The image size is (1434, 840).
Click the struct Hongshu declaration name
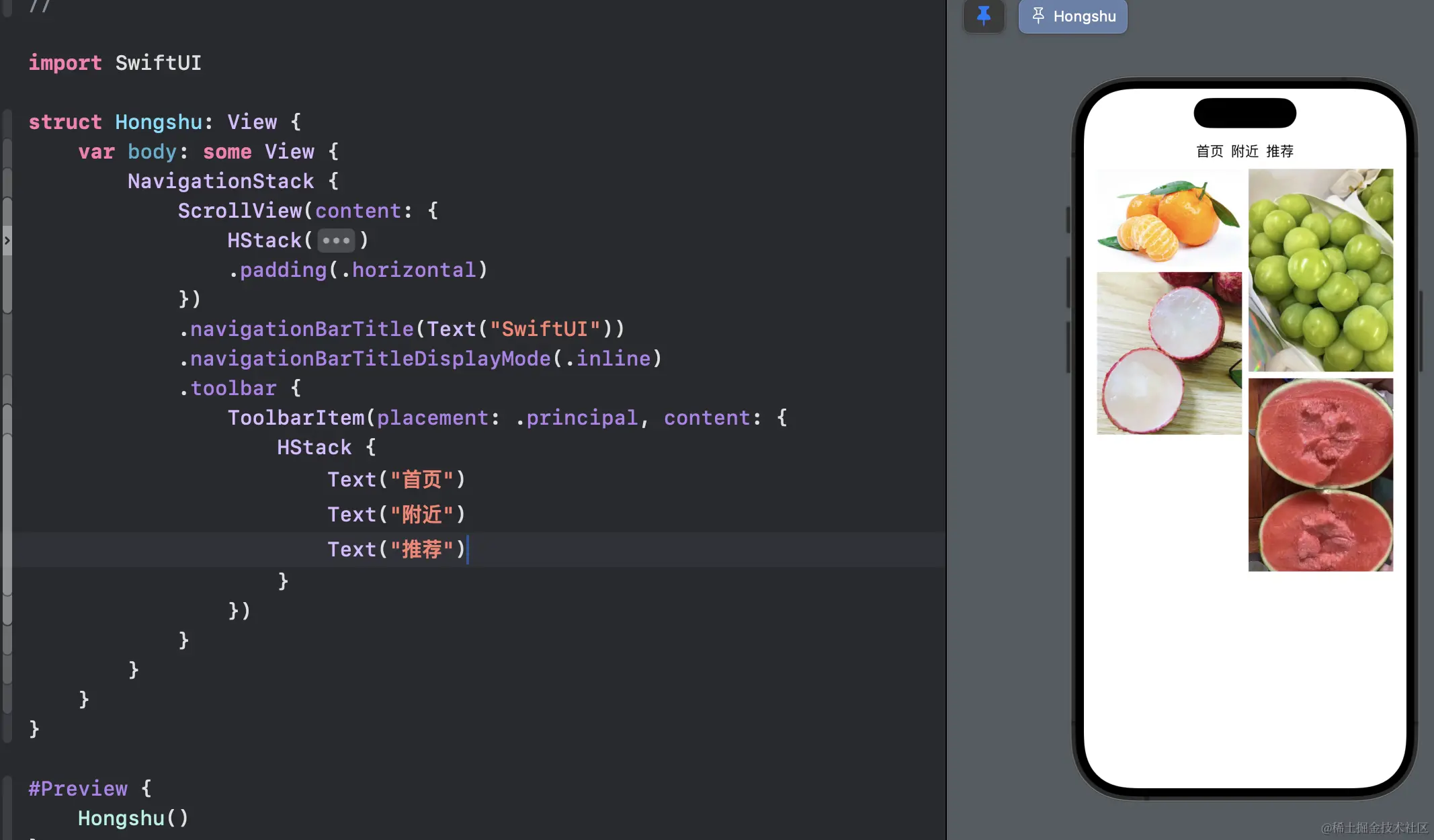[x=159, y=122]
